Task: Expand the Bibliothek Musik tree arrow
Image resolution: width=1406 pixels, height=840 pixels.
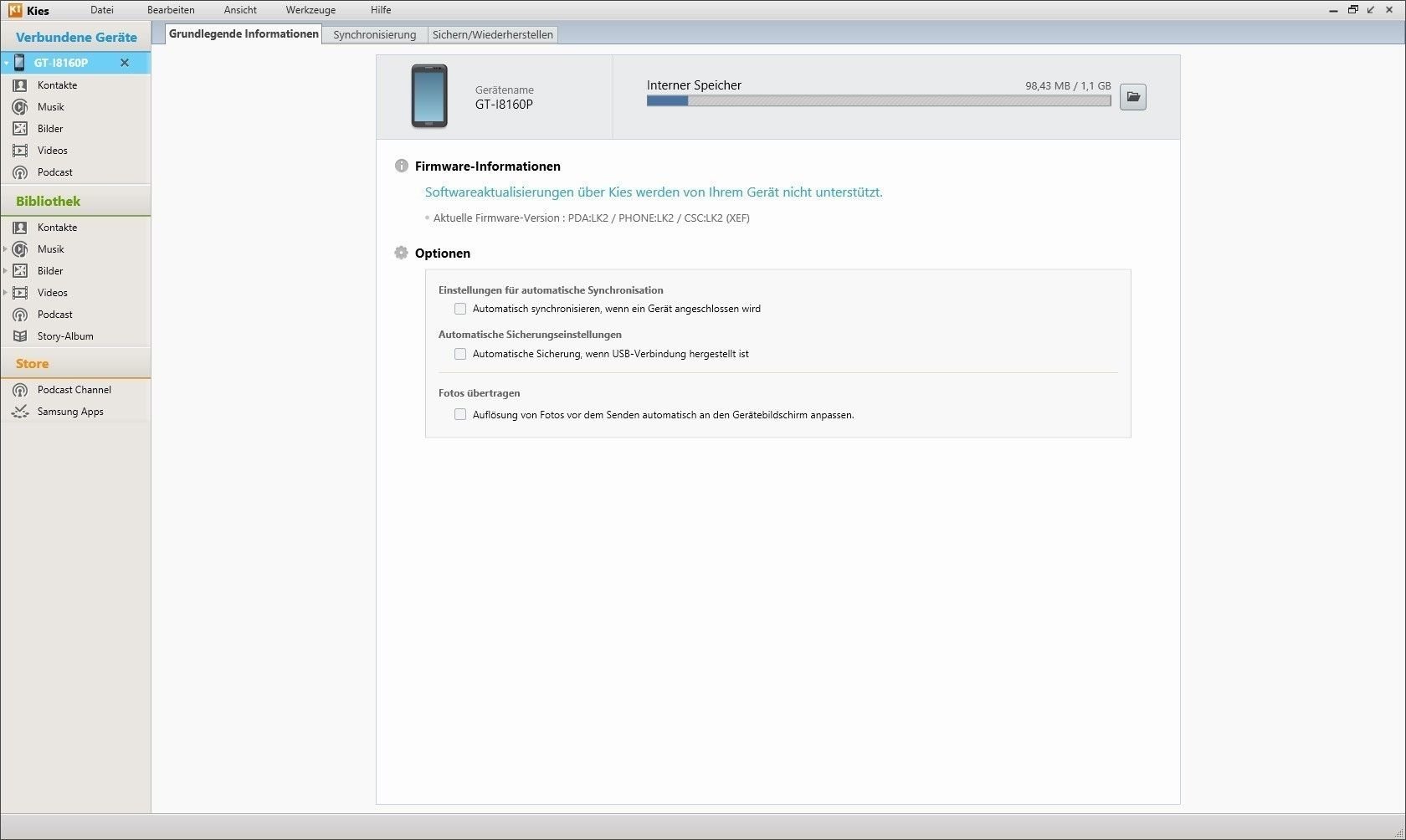Action: click(x=6, y=249)
